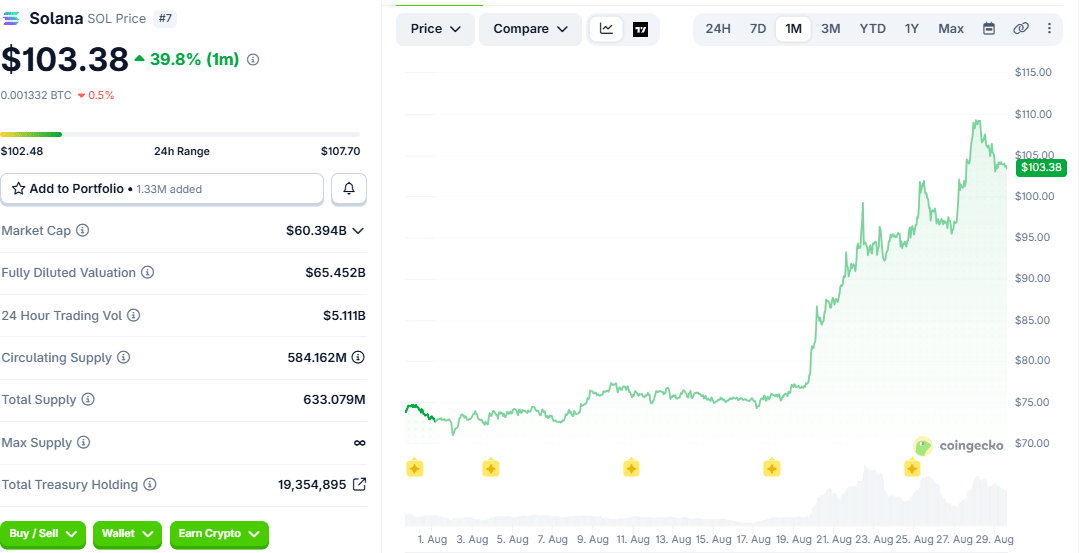Click news marker near 17. Aug
The image size is (1080, 553).
pyautogui.click(x=771, y=468)
